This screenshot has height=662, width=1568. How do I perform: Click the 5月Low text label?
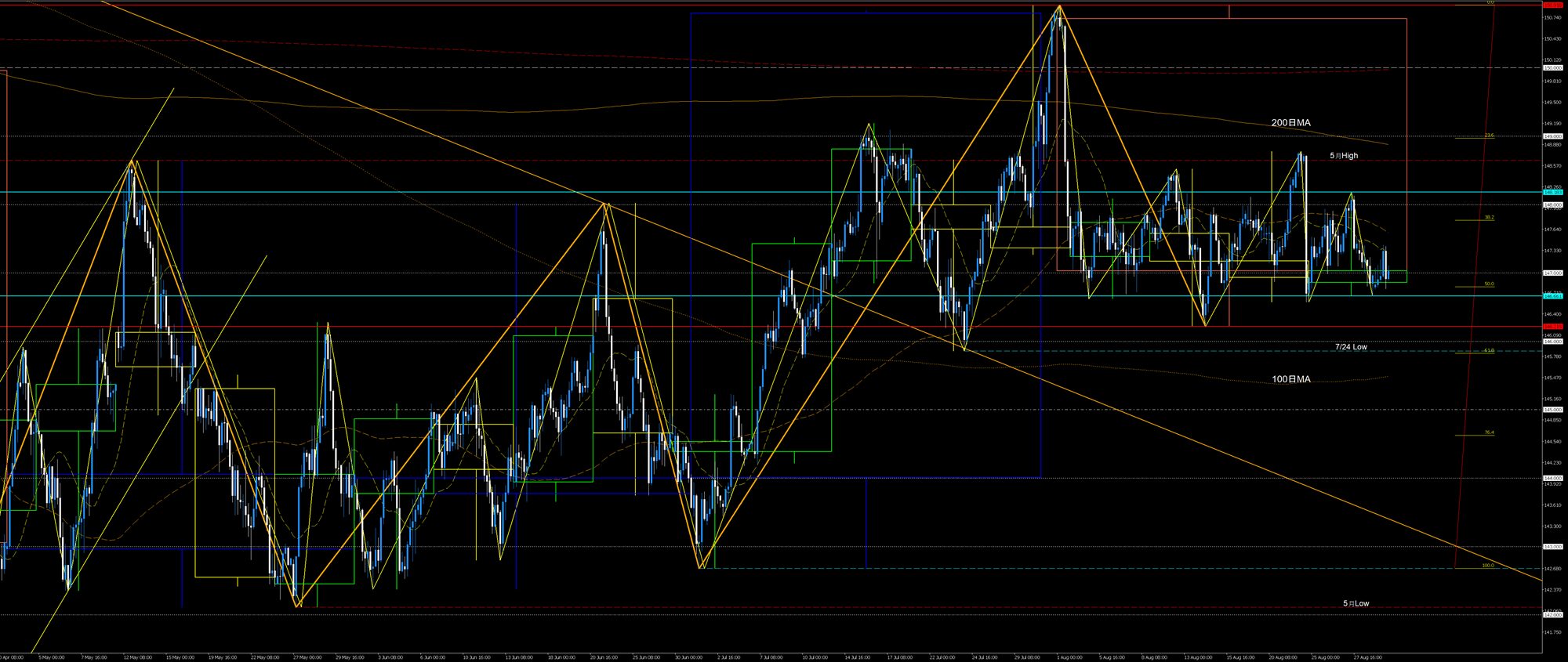click(1356, 603)
